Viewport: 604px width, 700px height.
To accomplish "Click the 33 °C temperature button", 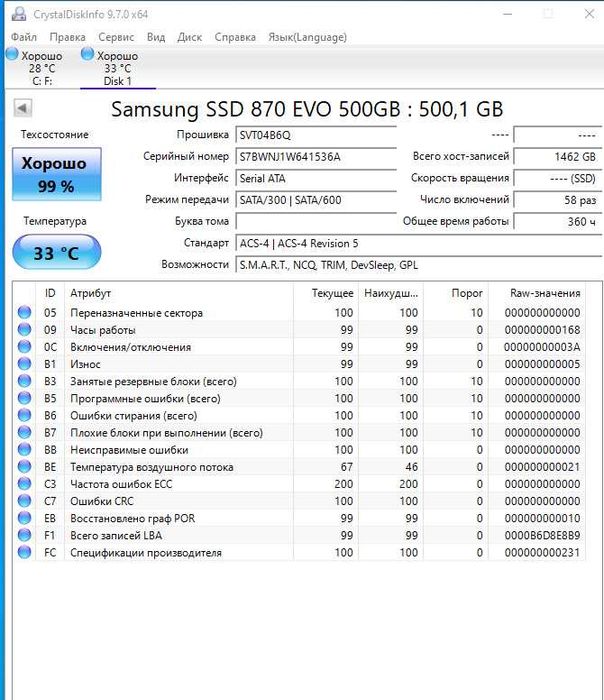I will coord(57,253).
